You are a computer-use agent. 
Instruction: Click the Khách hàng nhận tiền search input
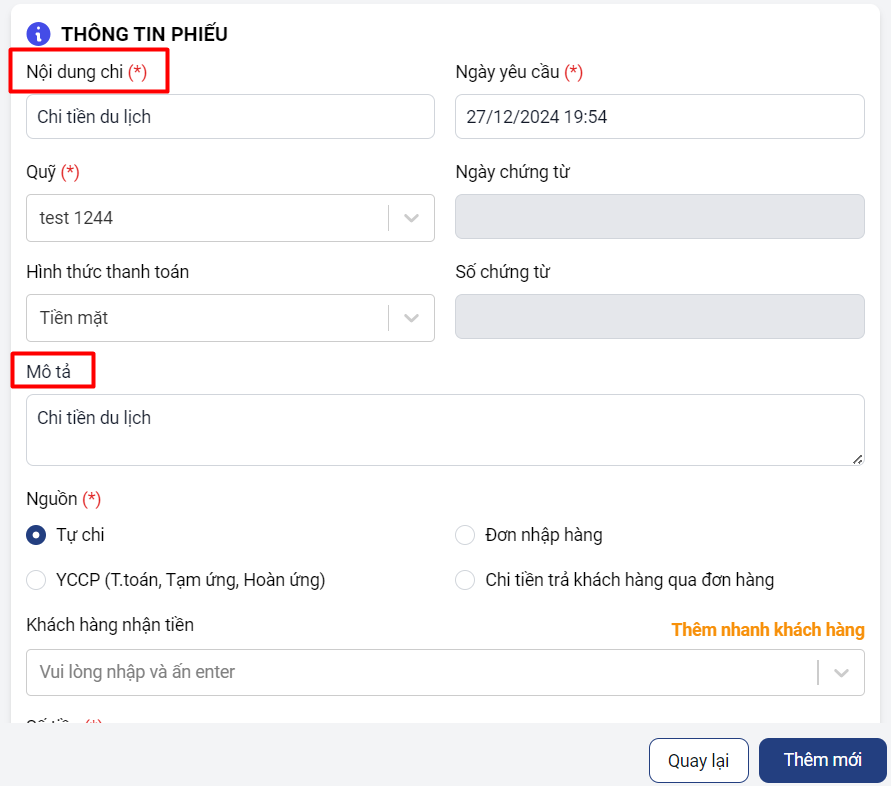420,672
